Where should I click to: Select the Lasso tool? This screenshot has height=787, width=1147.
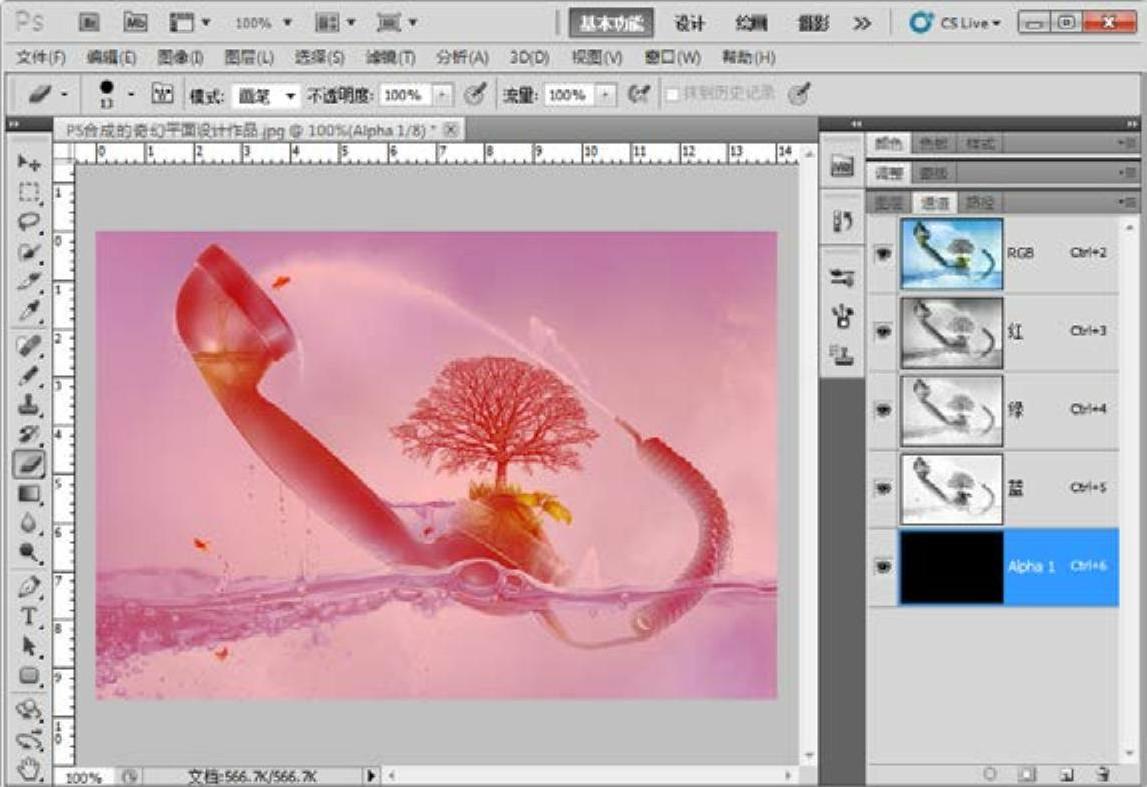point(29,222)
